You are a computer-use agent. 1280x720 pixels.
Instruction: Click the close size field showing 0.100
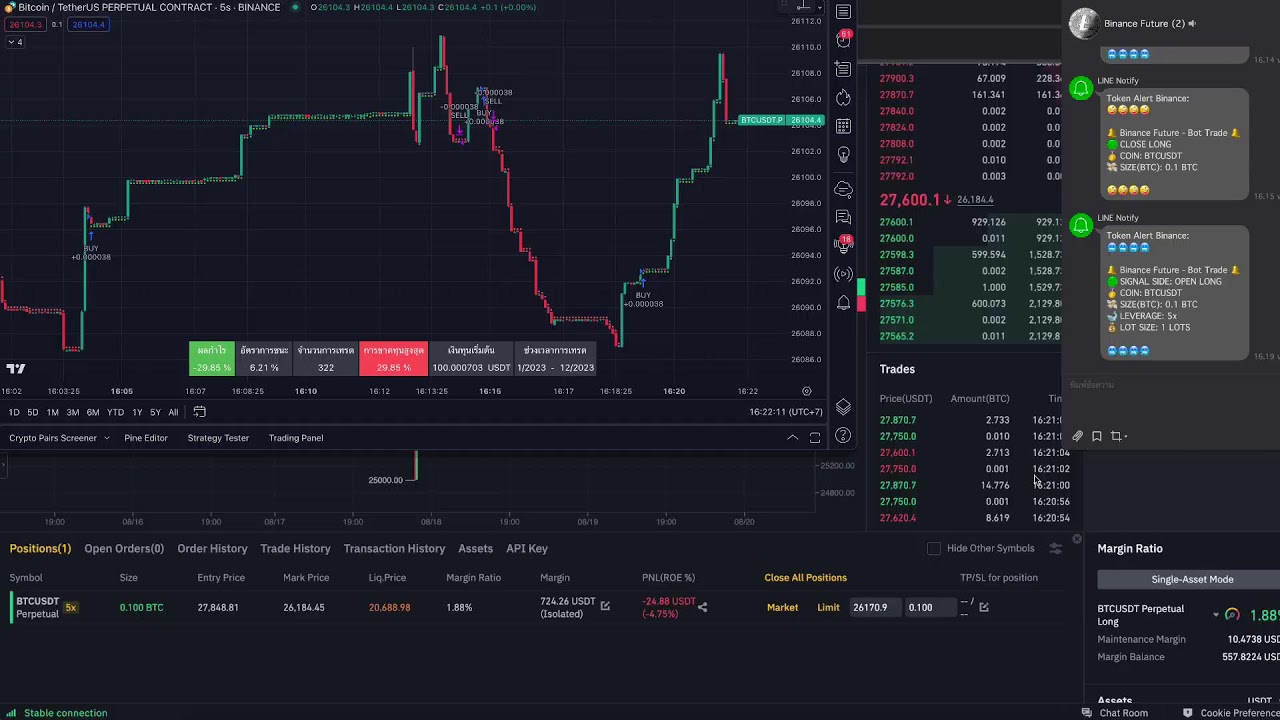click(x=929, y=607)
